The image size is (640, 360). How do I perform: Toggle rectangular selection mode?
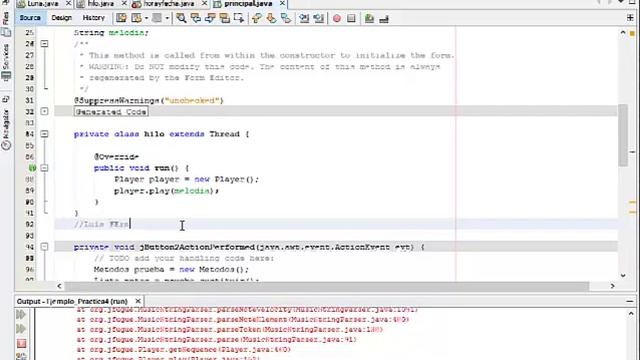click(x=239, y=18)
